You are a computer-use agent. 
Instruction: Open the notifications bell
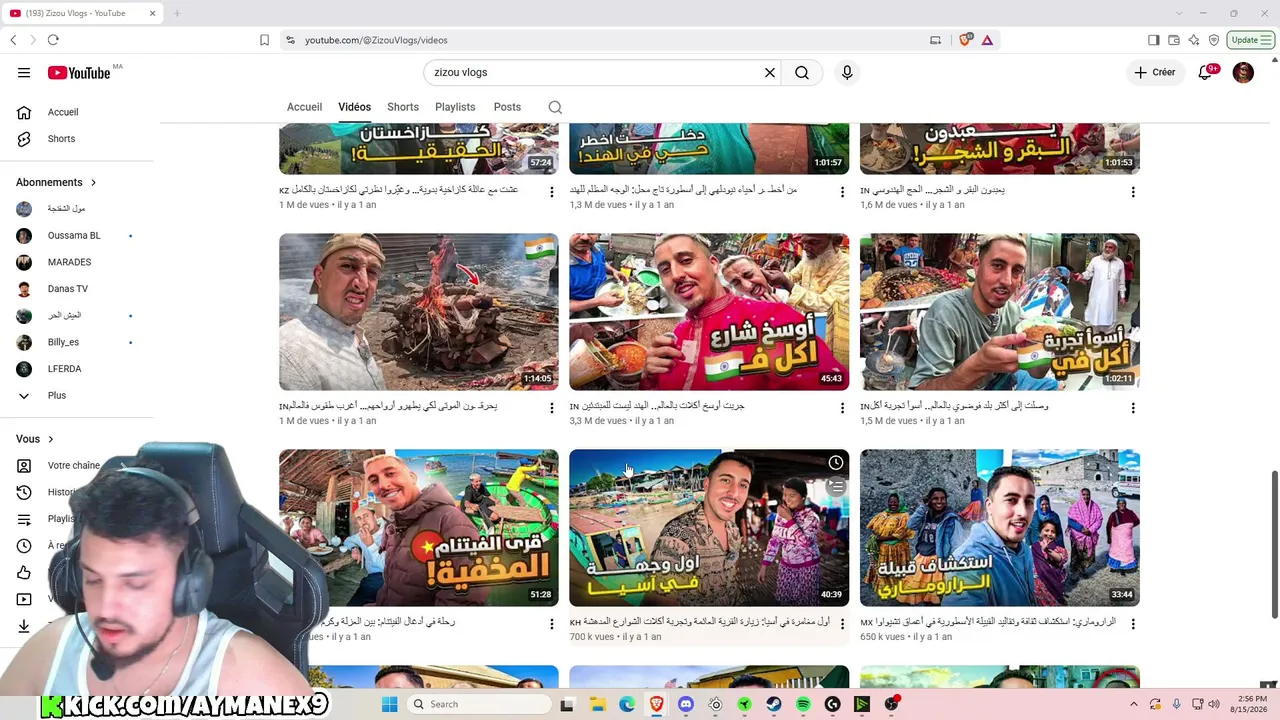1206,73
